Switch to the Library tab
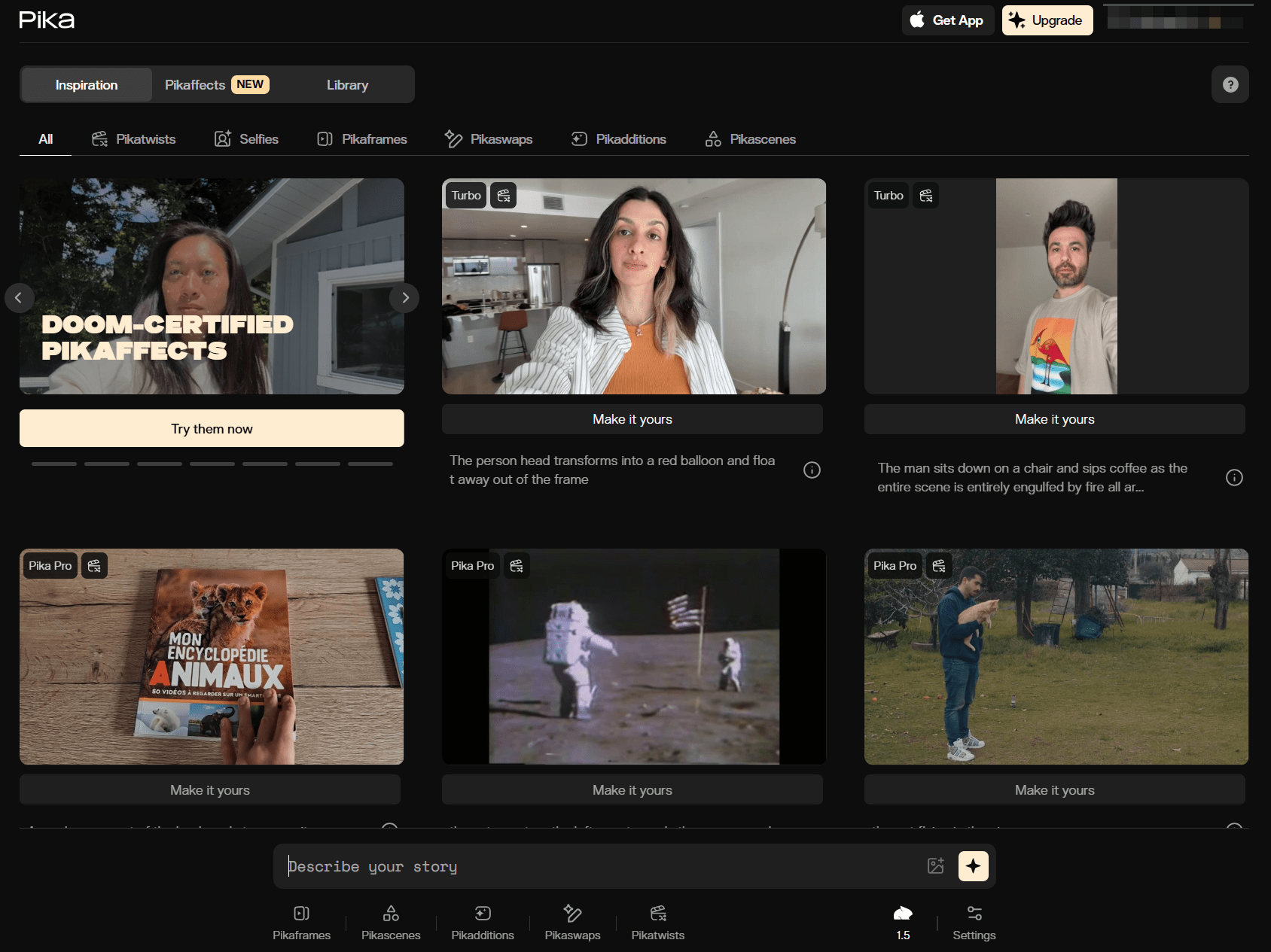 pos(347,84)
